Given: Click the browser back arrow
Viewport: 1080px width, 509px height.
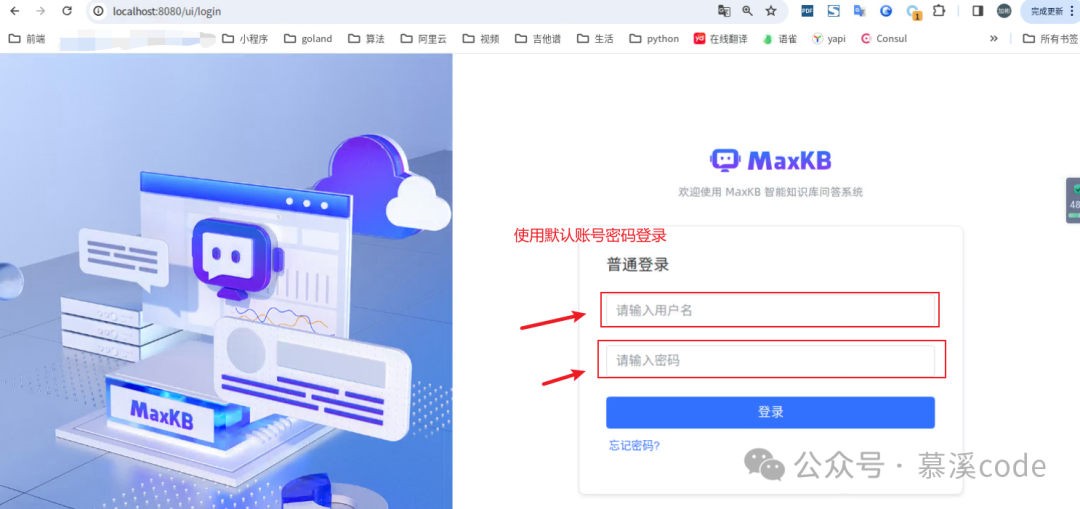Looking at the screenshot, I should [x=14, y=11].
